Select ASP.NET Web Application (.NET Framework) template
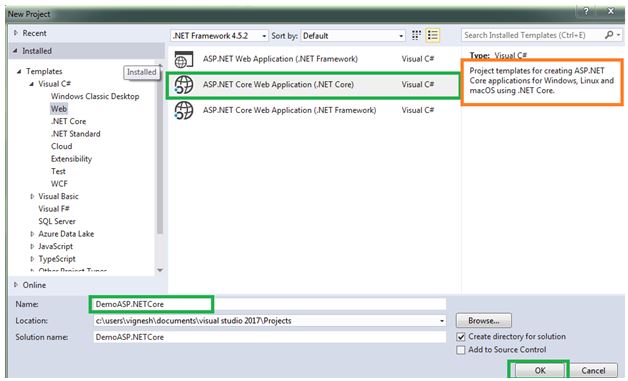The width and height of the screenshot is (628, 381). pos(313,59)
